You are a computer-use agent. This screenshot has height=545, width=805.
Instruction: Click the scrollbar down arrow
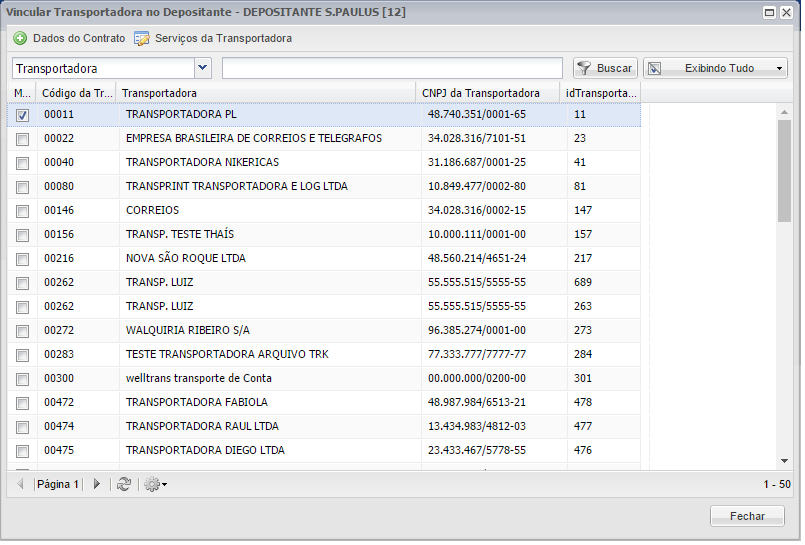(784, 460)
